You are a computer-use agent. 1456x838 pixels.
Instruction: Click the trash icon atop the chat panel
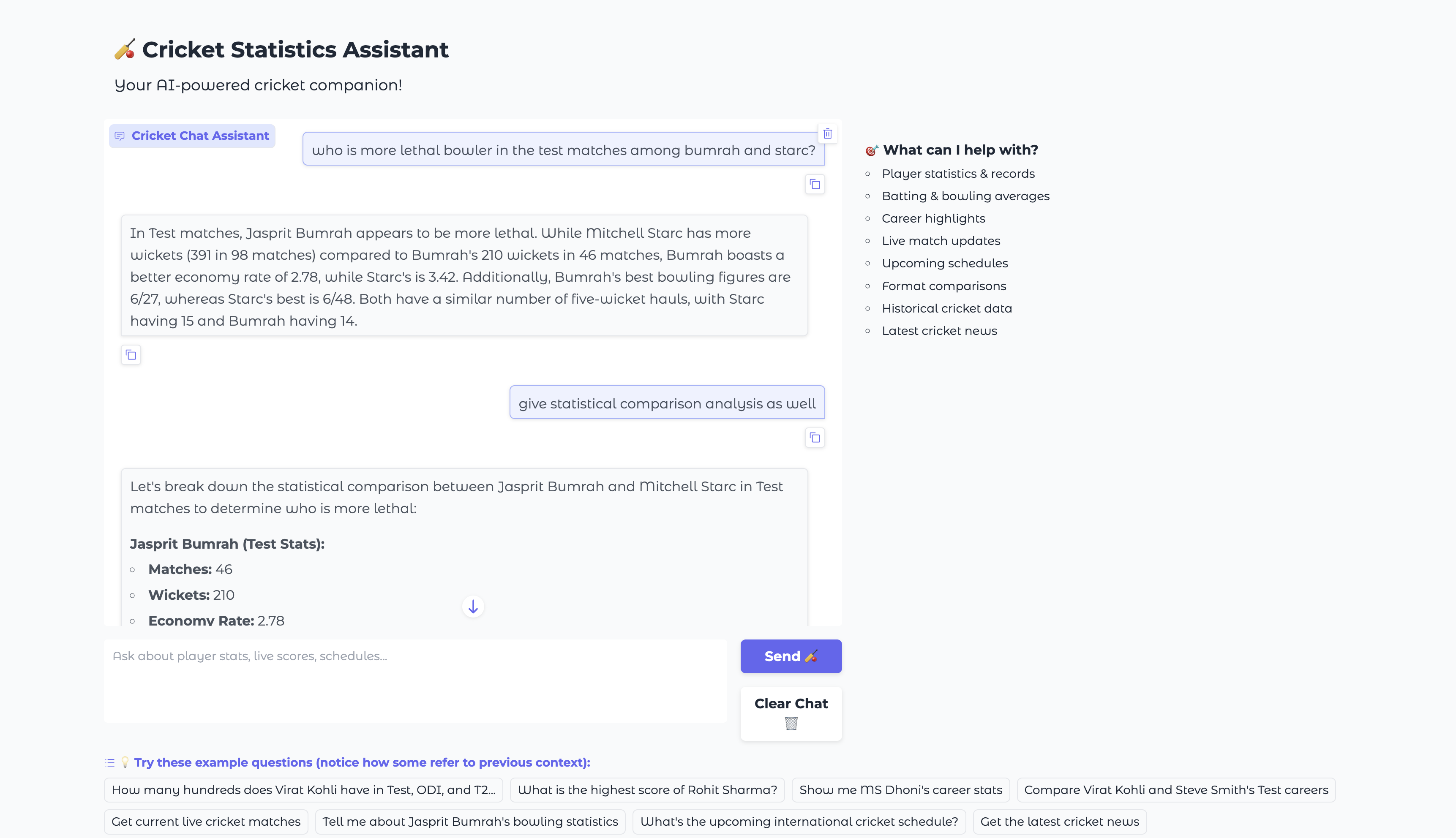[x=827, y=133]
